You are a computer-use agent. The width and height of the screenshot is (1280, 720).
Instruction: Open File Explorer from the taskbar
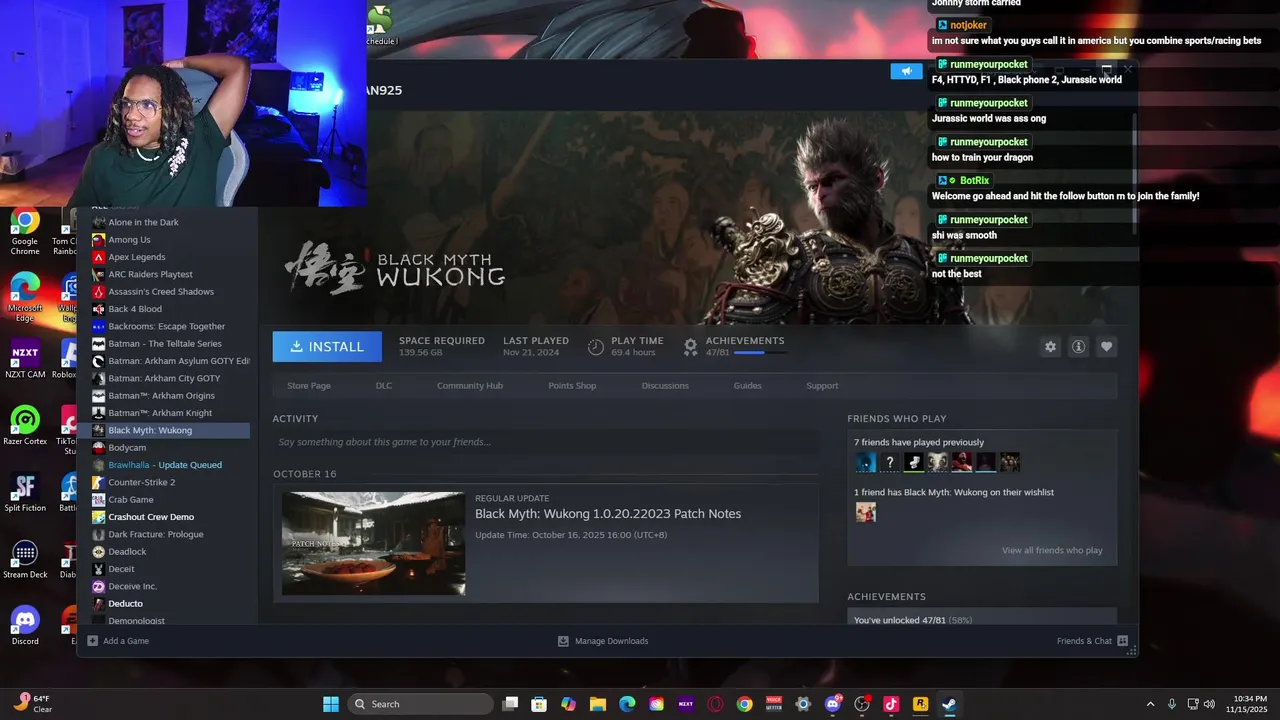point(598,704)
